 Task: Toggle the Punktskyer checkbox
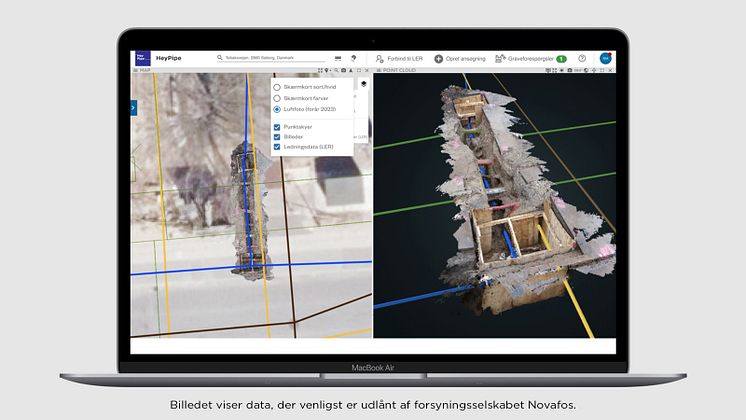277,127
